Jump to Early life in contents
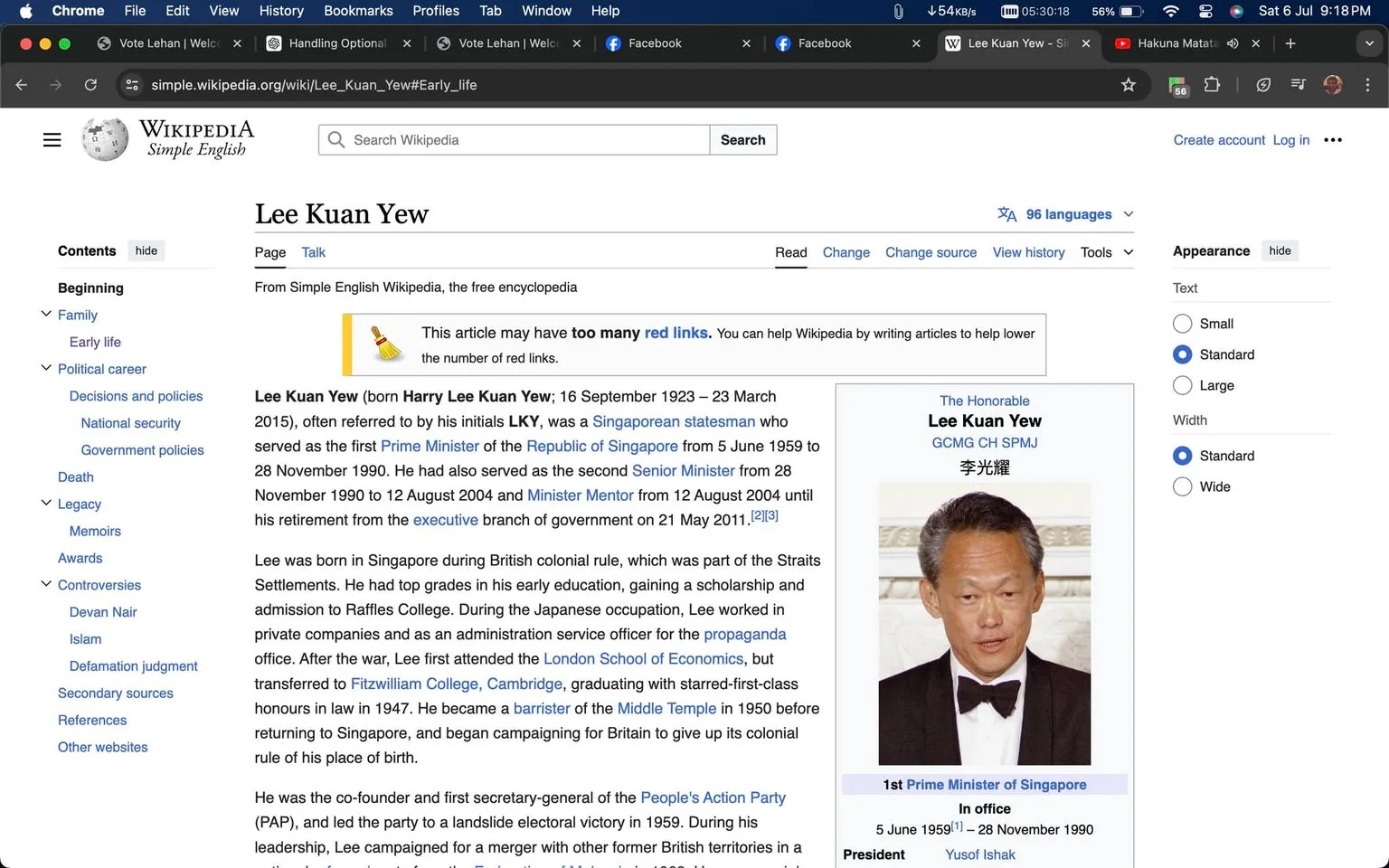The height and width of the screenshot is (868, 1389). (x=95, y=342)
